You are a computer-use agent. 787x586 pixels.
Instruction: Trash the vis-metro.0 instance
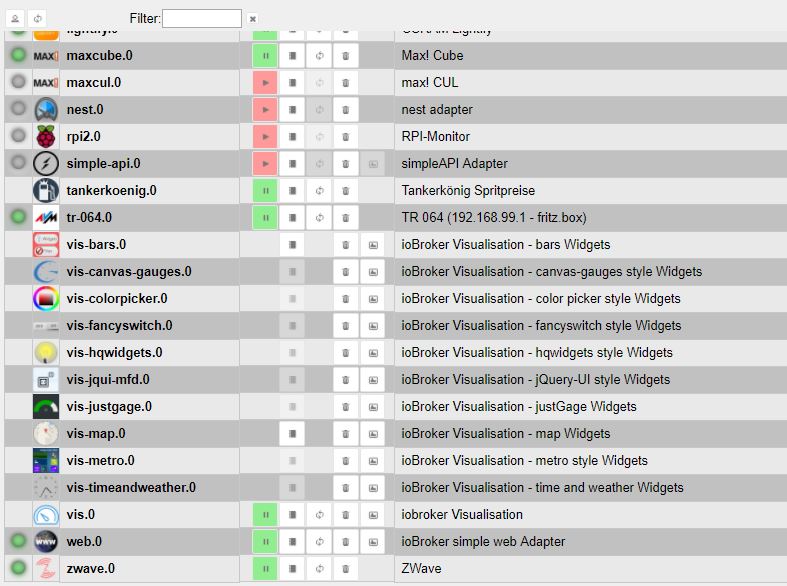[x=346, y=461]
